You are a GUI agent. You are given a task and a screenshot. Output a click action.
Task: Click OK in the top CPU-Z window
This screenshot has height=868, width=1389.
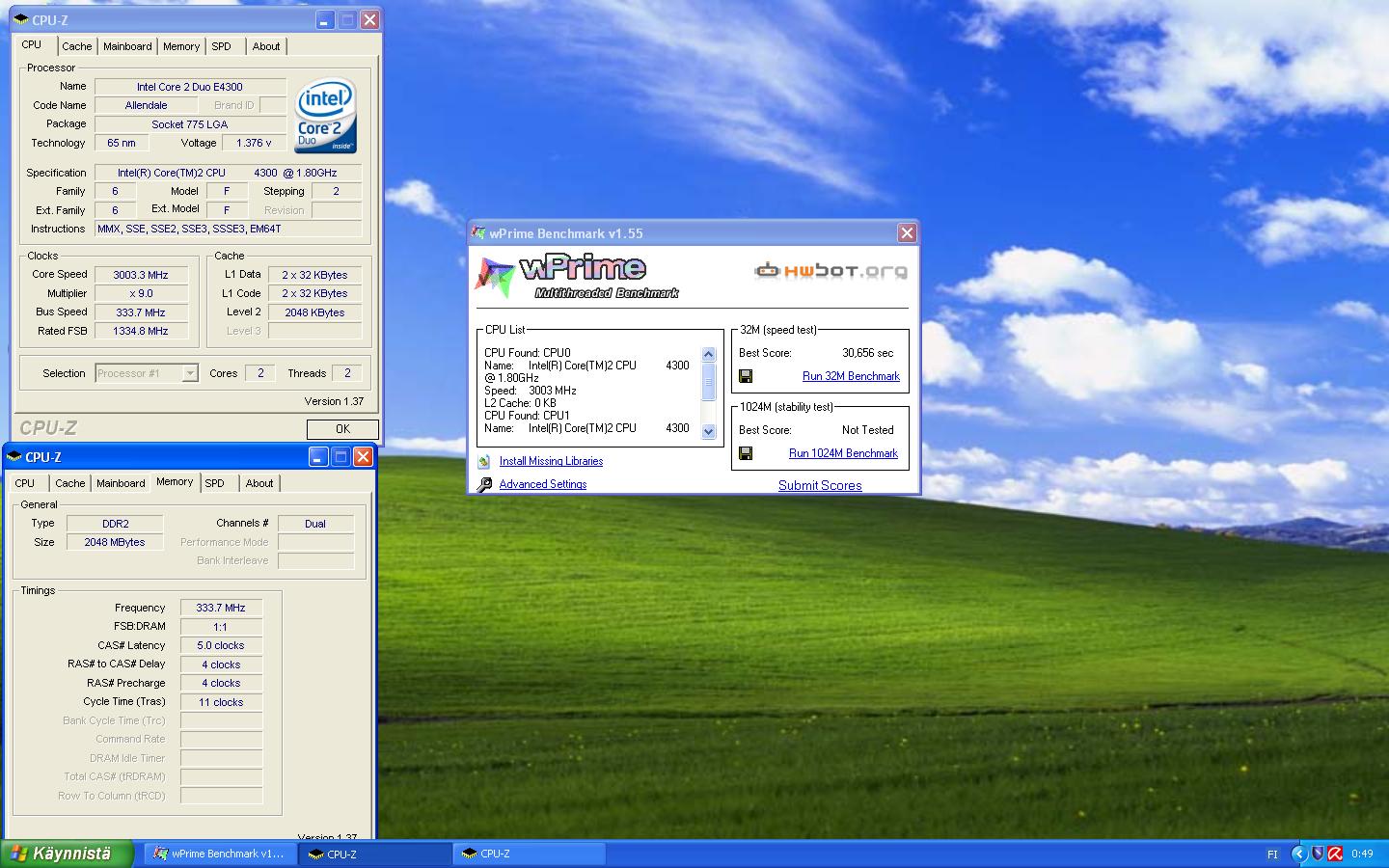(342, 429)
